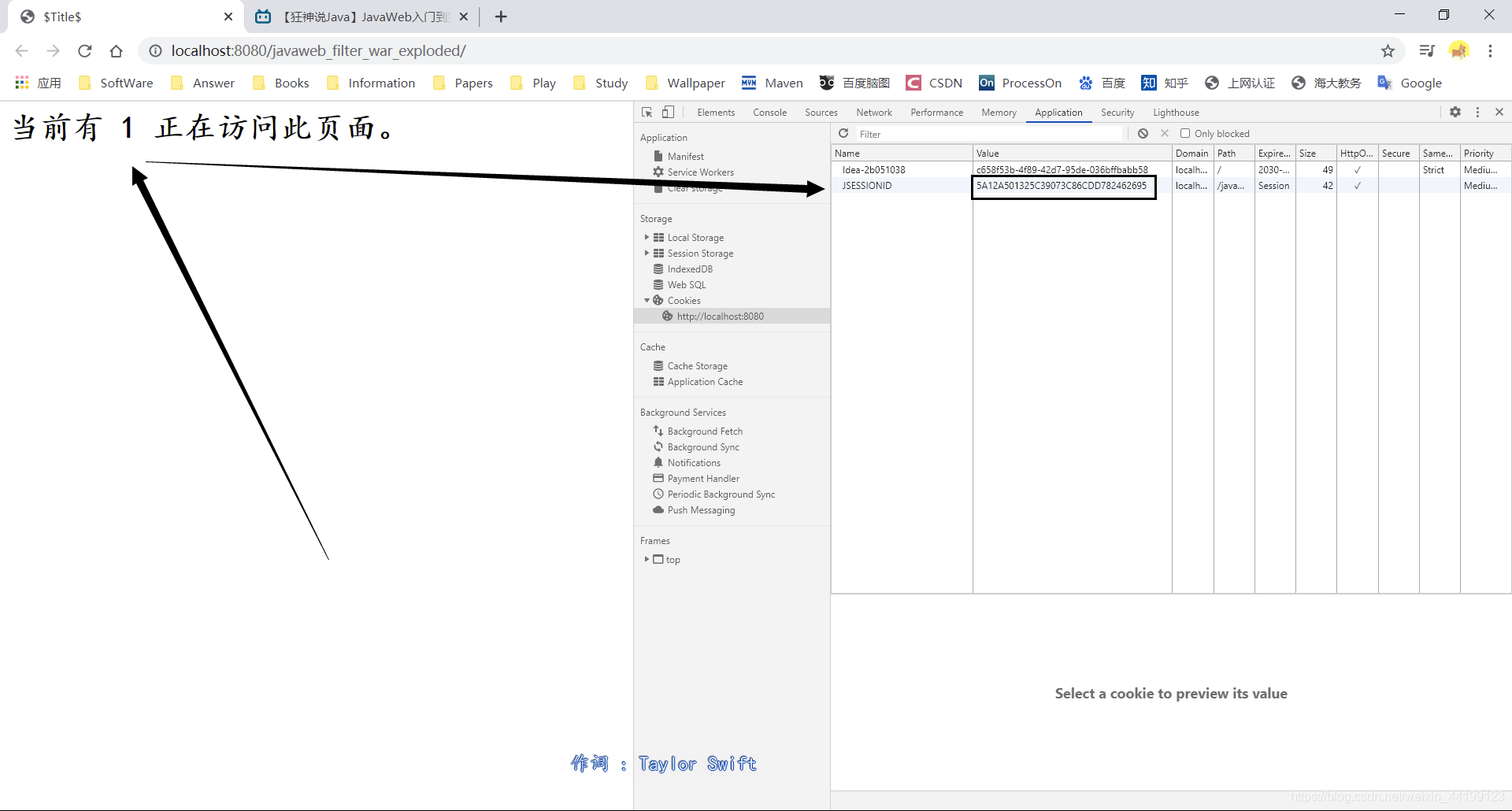Switch to the Lighthouse tab
This screenshot has width=1512, height=811.
[1176, 113]
